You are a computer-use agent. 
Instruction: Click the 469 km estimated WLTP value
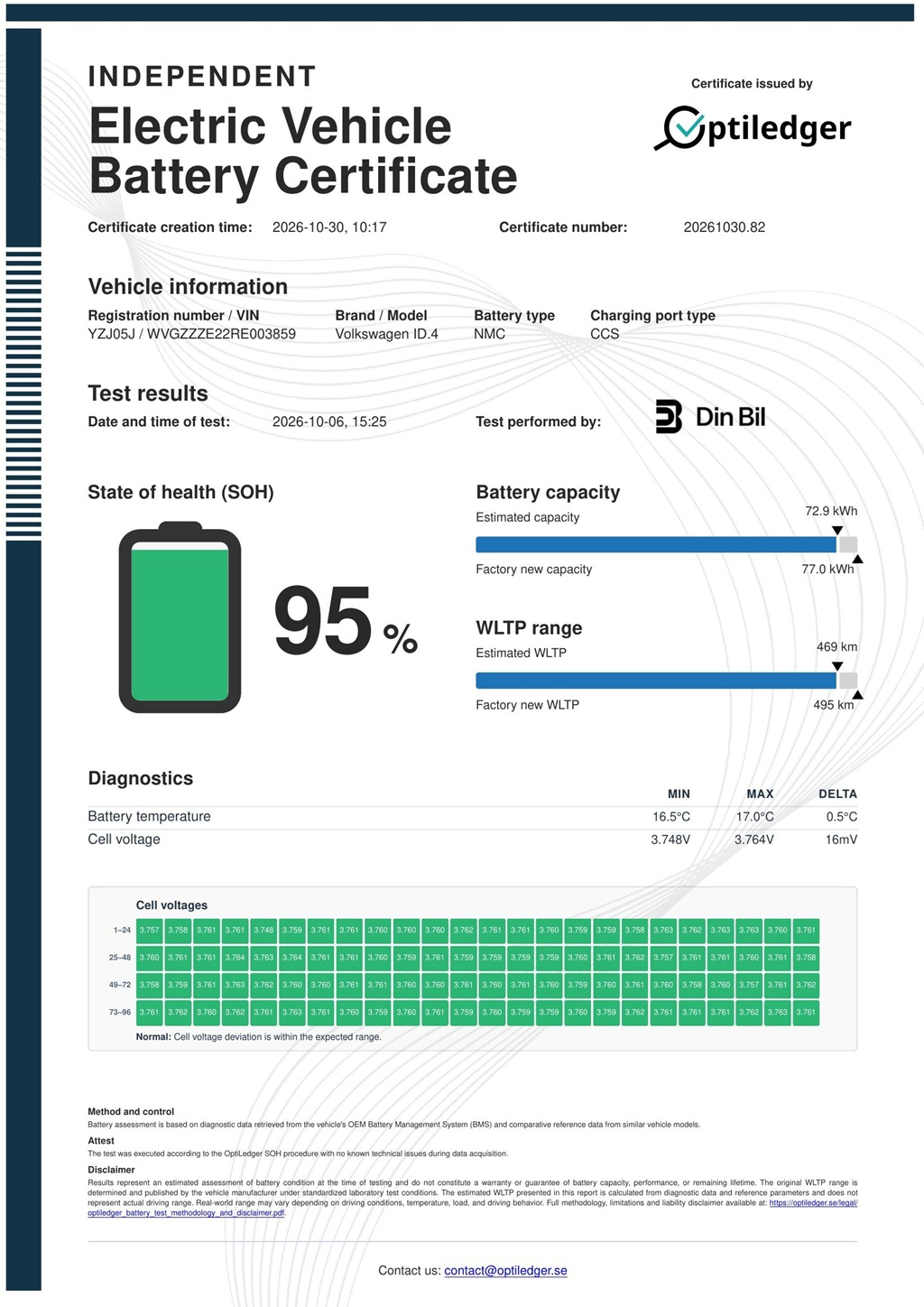(836, 647)
